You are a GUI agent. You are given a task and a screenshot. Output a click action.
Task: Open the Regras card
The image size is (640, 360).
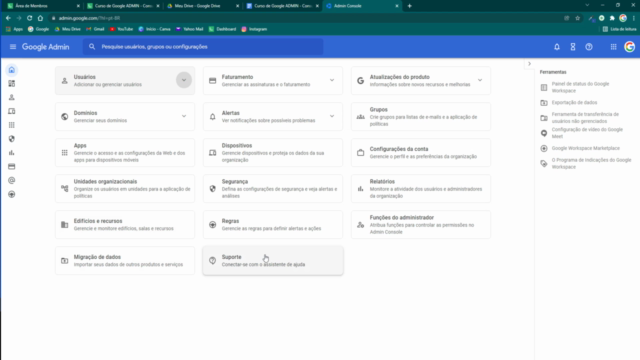click(x=273, y=224)
